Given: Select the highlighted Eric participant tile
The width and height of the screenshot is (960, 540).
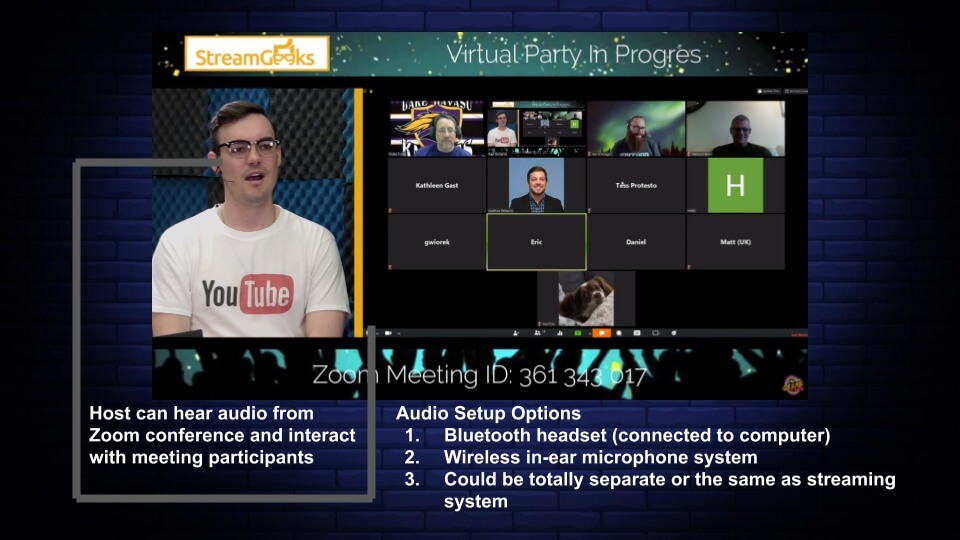Looking at the screenshot, I should (x=536, y=242).
